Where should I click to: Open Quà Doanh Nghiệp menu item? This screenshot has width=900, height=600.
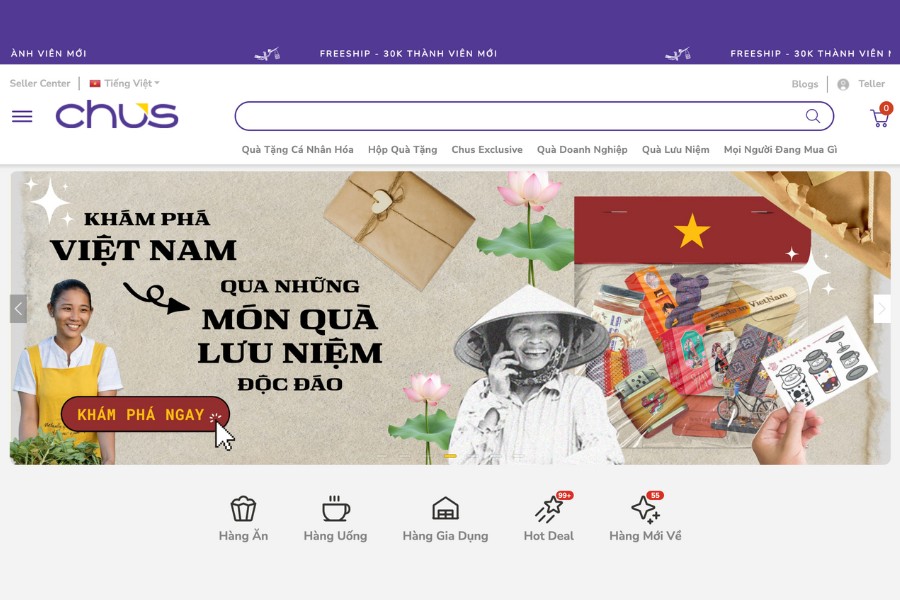tap(582, 149)
